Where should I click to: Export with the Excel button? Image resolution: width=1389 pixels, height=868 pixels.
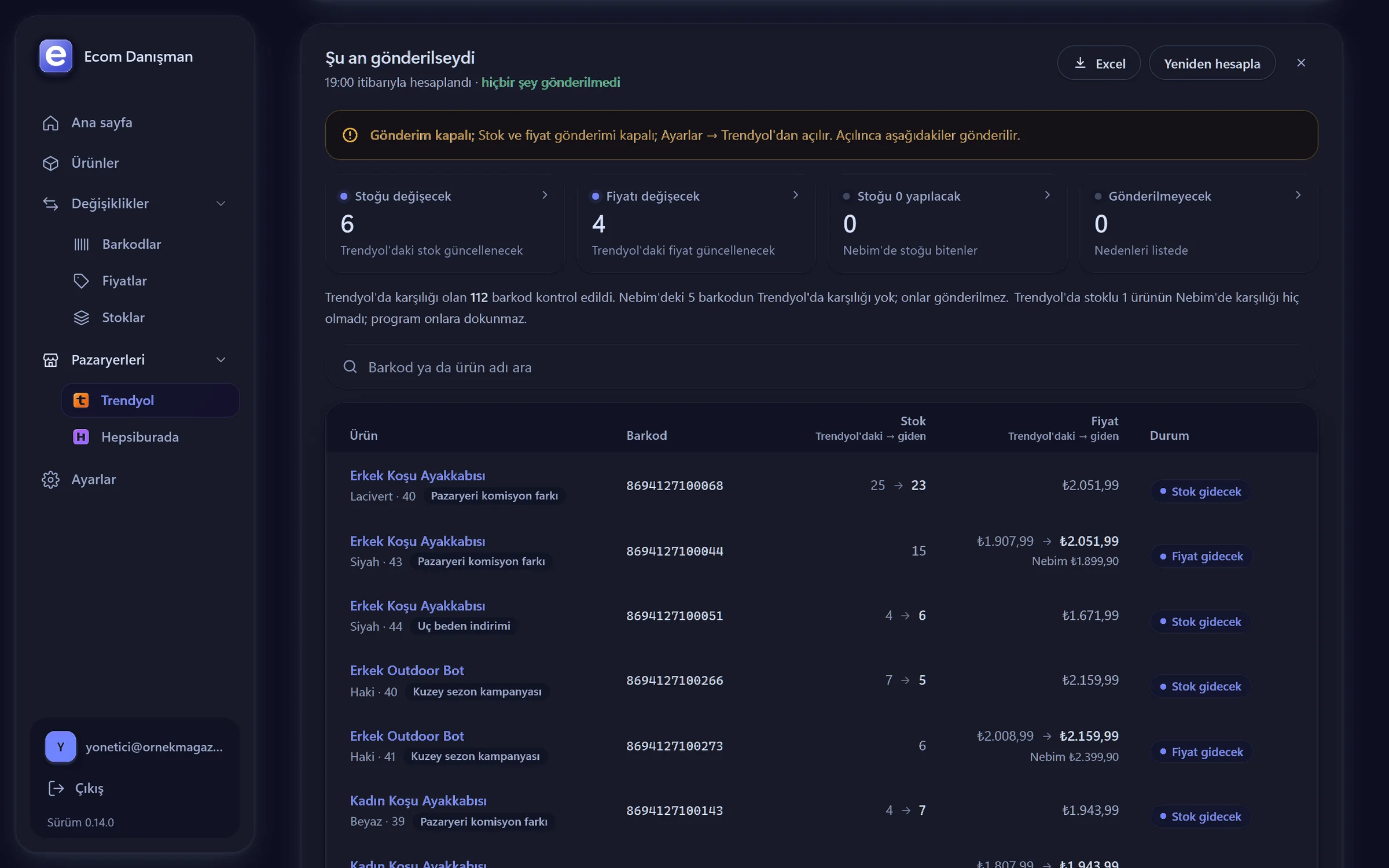click(x=1098, y=63)
